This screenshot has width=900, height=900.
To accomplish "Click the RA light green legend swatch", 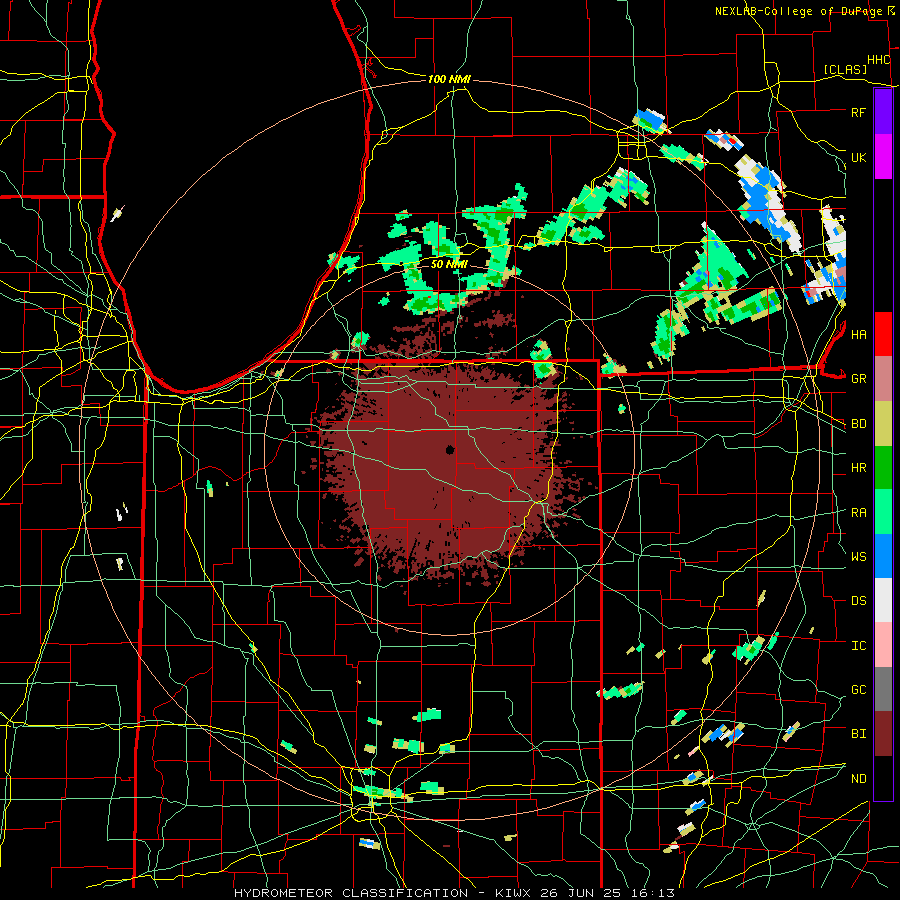I will [883, 512].
